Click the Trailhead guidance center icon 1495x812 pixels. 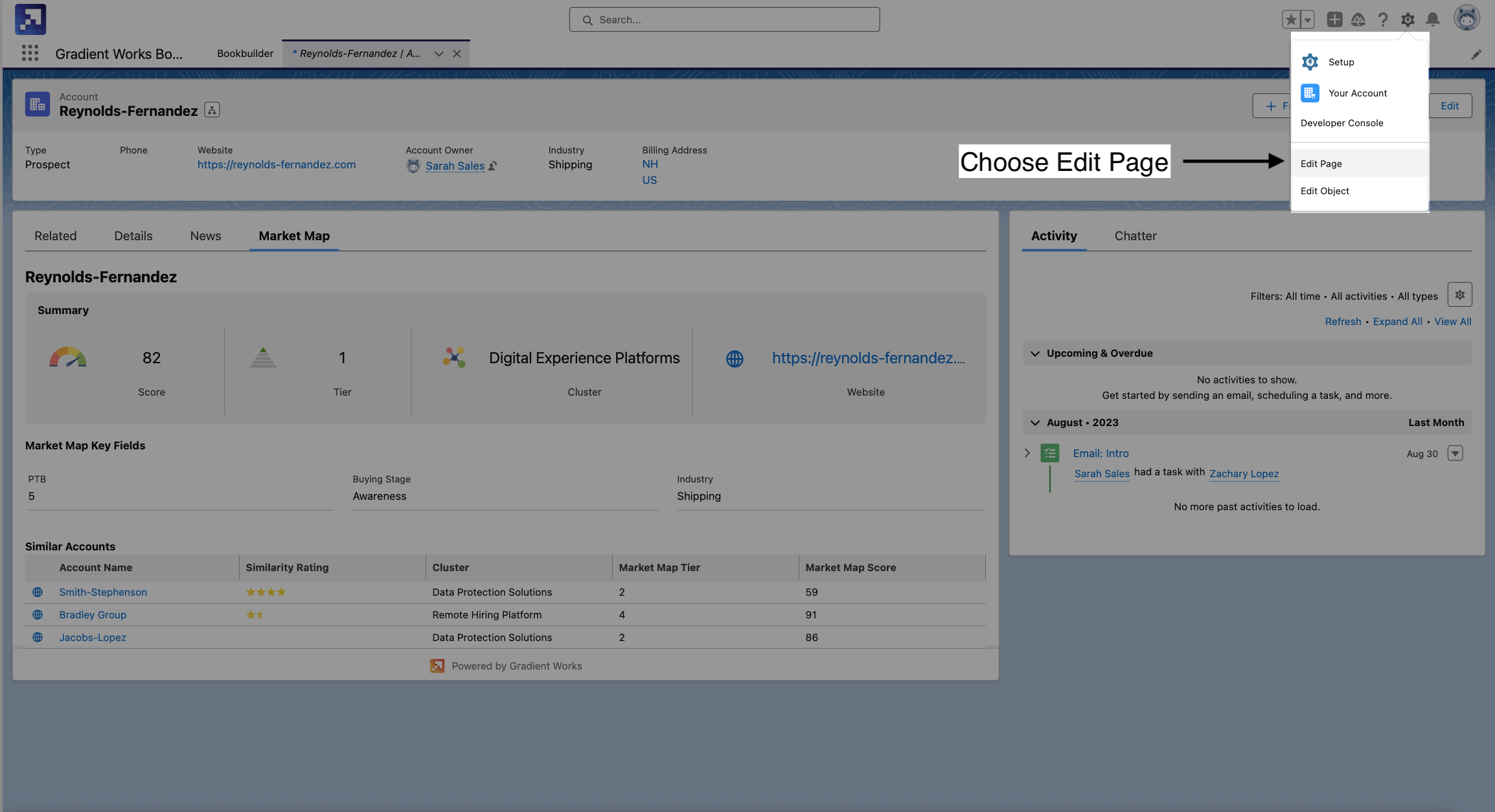1358,19
